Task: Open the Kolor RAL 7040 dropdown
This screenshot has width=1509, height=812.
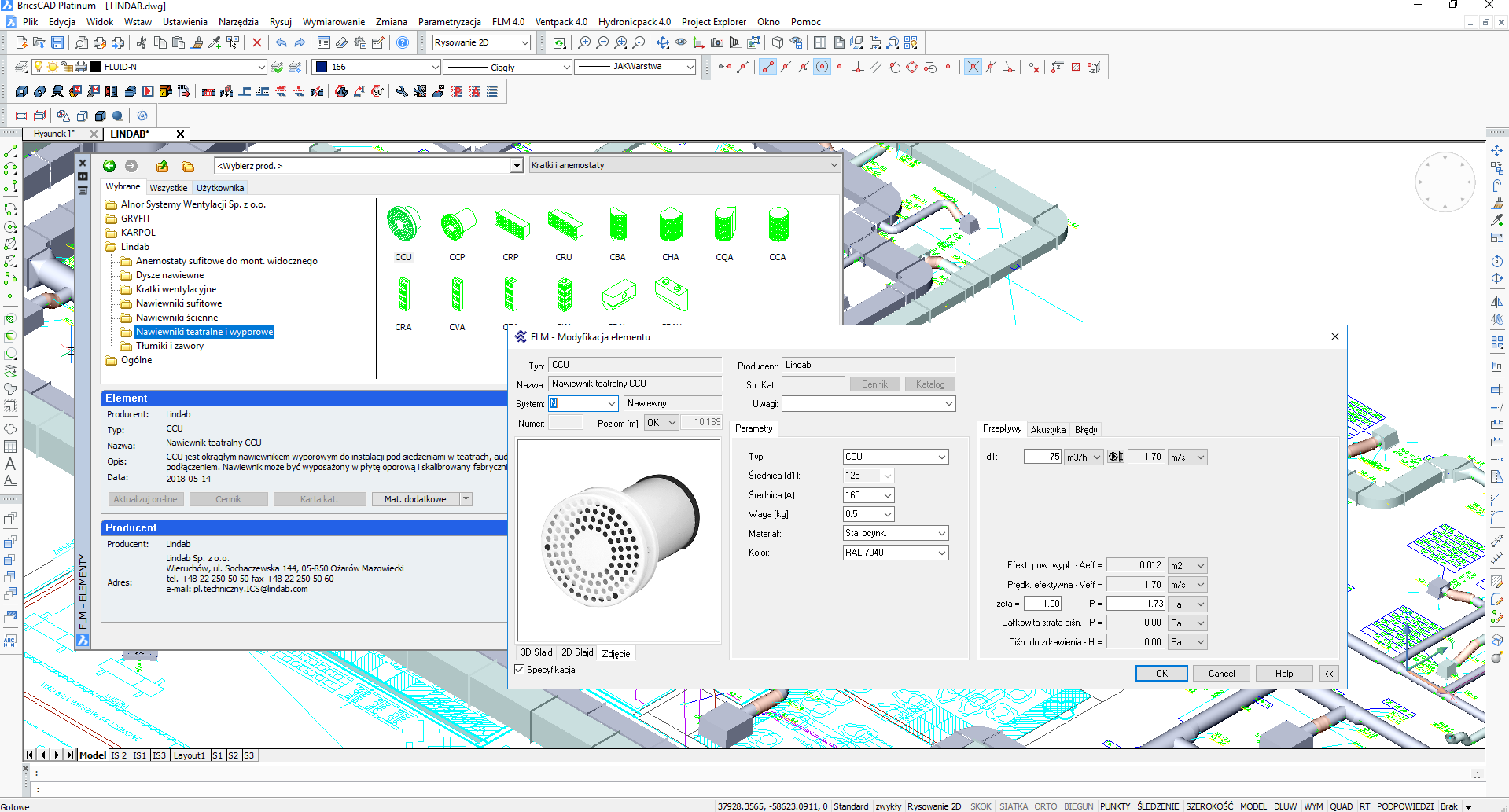Action: (x=941, y=553)
